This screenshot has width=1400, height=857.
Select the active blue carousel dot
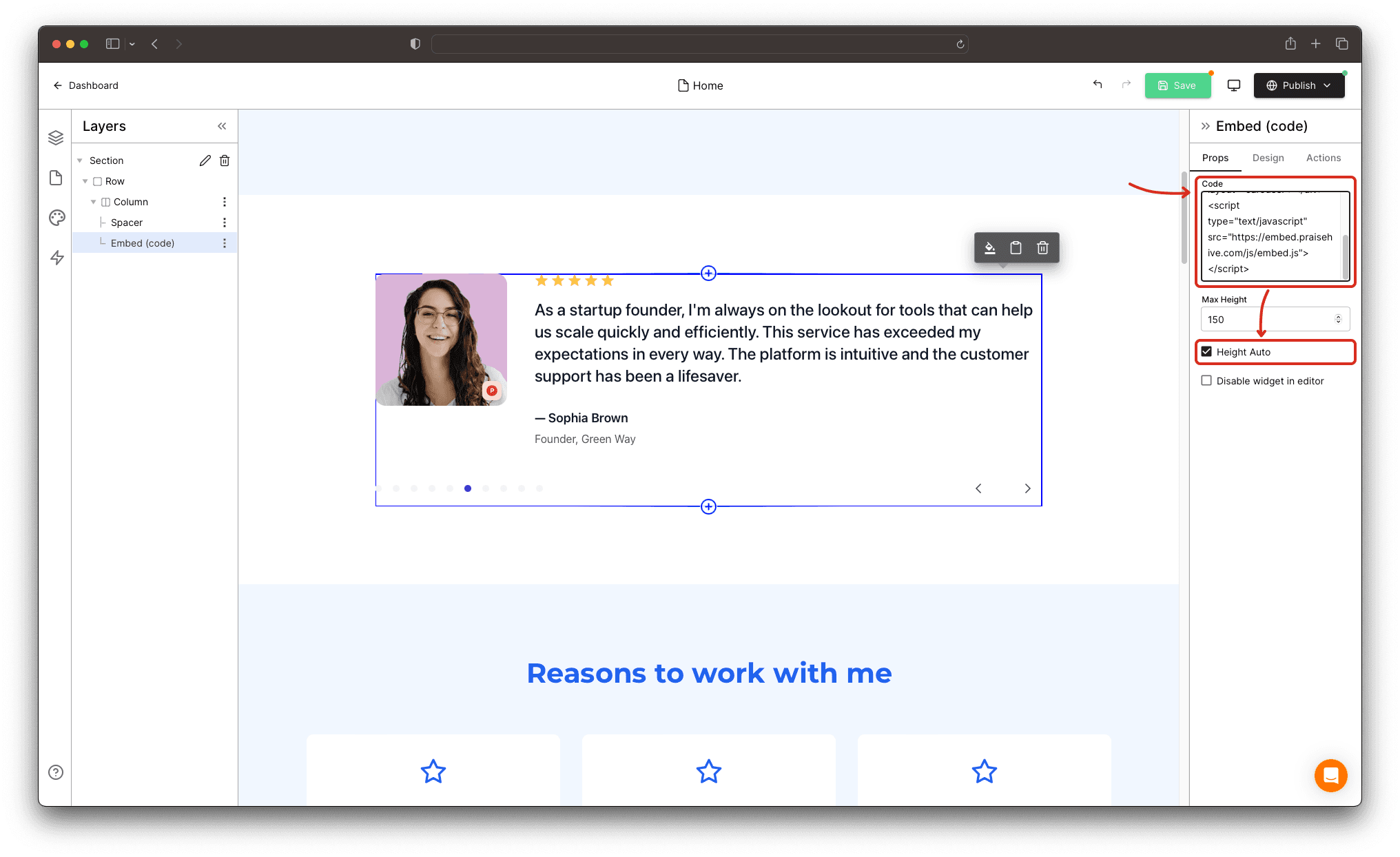coord(468,488)
